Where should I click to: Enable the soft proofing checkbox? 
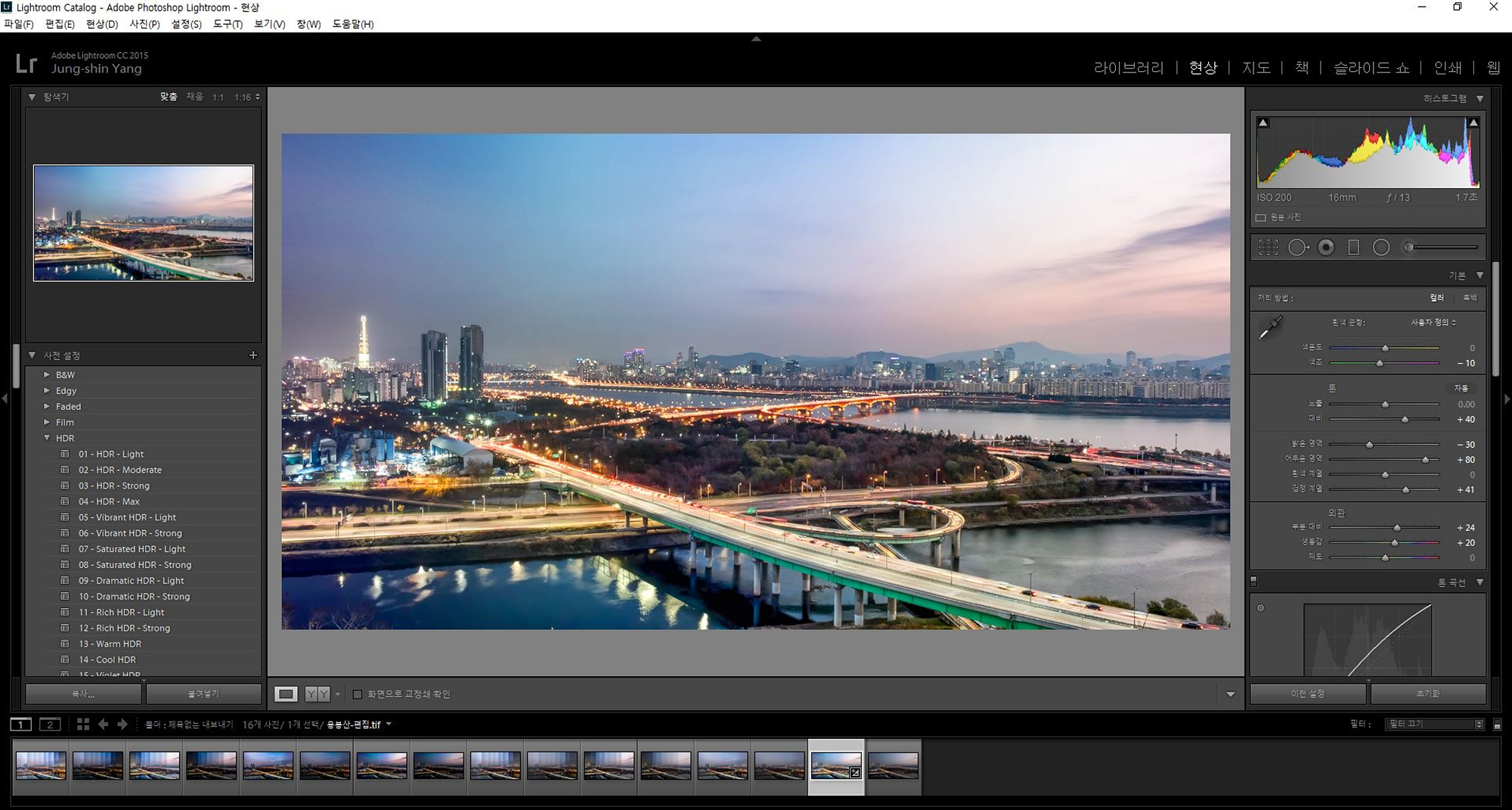(358, 694)
